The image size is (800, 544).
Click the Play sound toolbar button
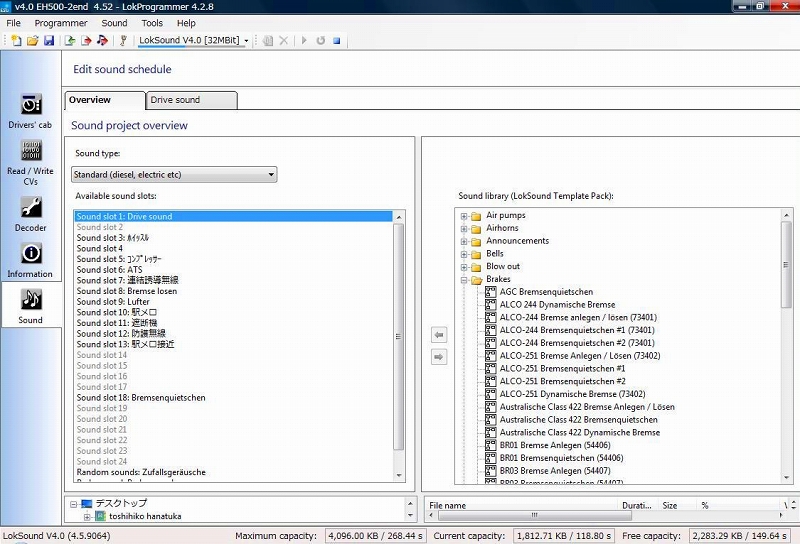(304, 40)
